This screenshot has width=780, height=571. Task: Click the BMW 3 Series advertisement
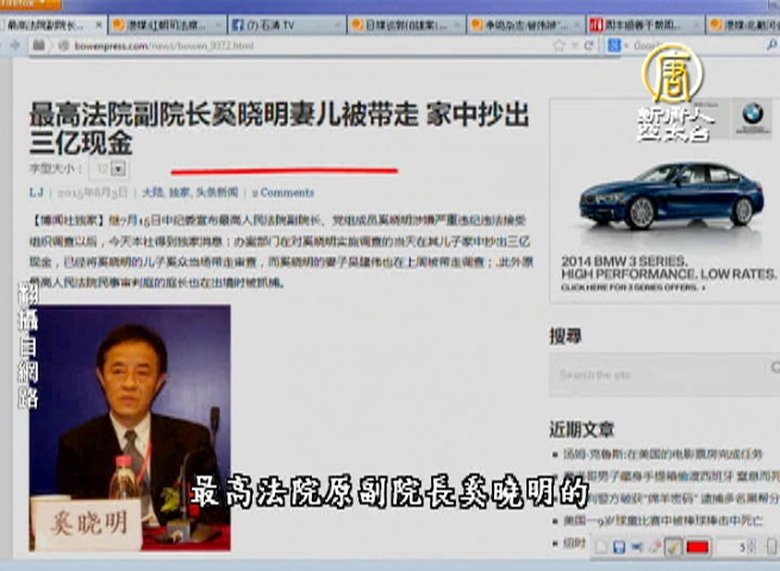point(663,200)
